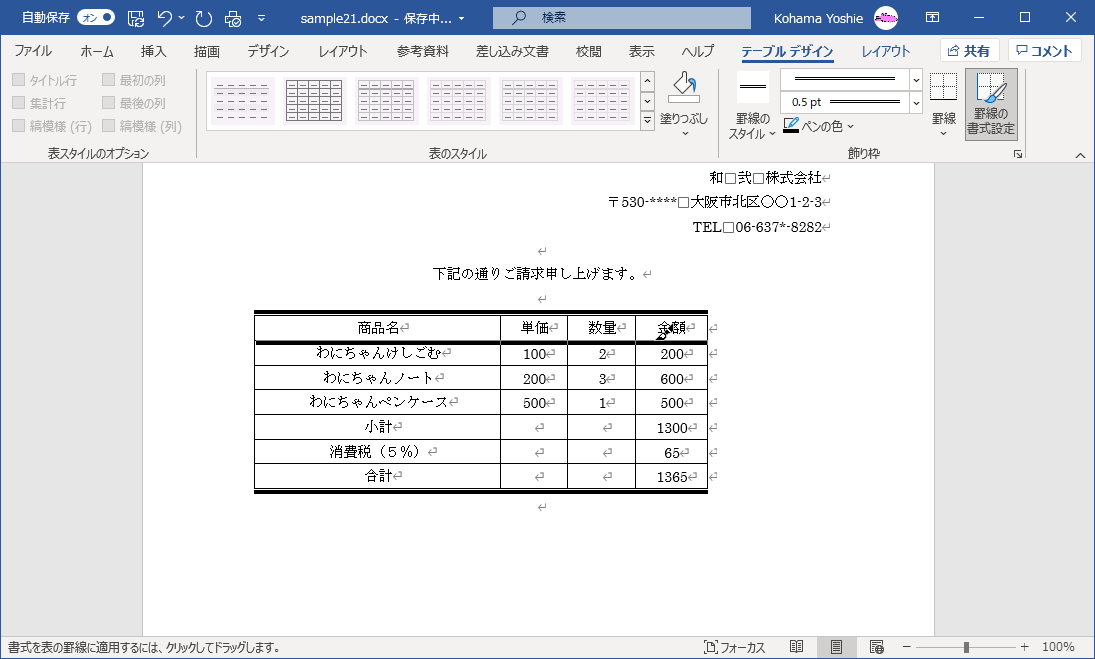Image resolution: width=1095 pixels, height=659 pixels.
Task: Select the sixth table style thumbnail
Action: (601, 101)
